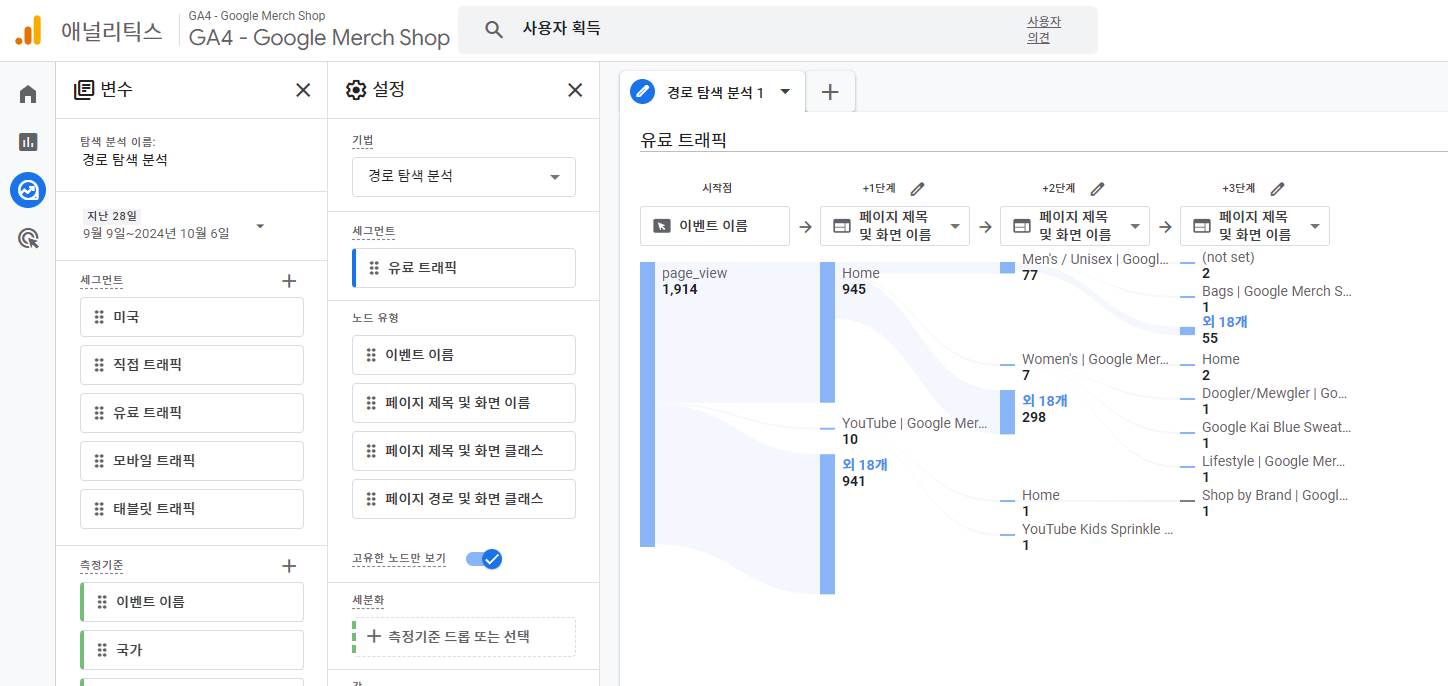Select 페이지 제목 및 화면 클래스 node type

[x=464, y=451]
